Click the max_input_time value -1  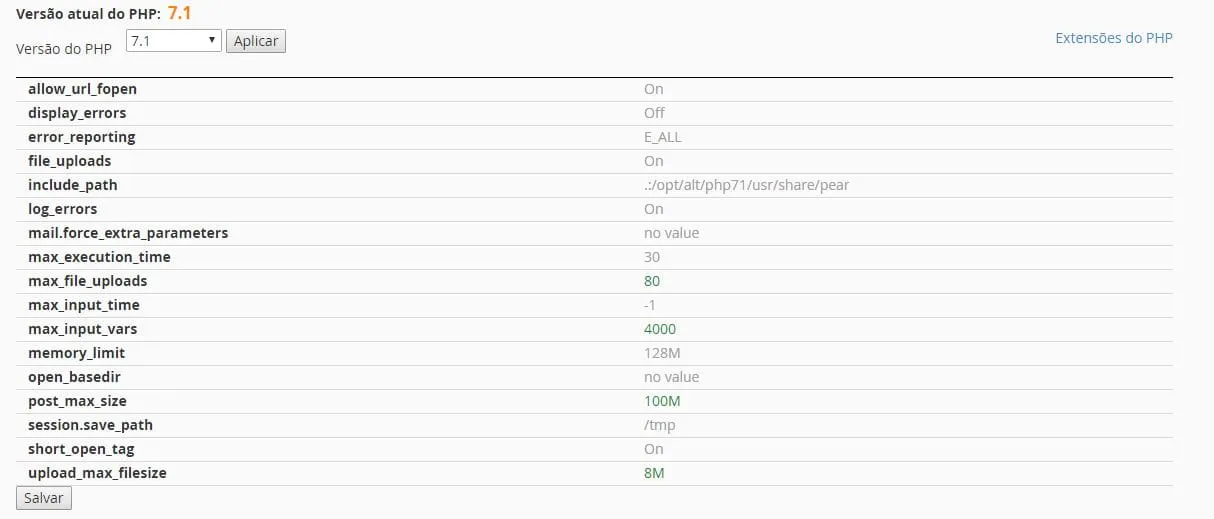click(650, 305)
